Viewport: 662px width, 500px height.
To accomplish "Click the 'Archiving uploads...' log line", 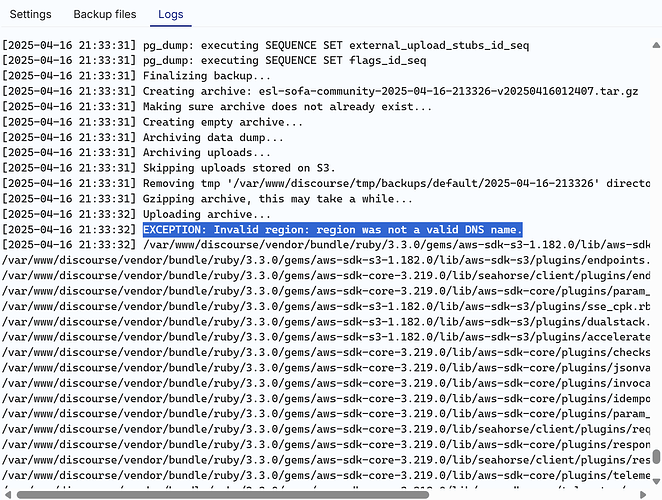I will click(136, 152).
